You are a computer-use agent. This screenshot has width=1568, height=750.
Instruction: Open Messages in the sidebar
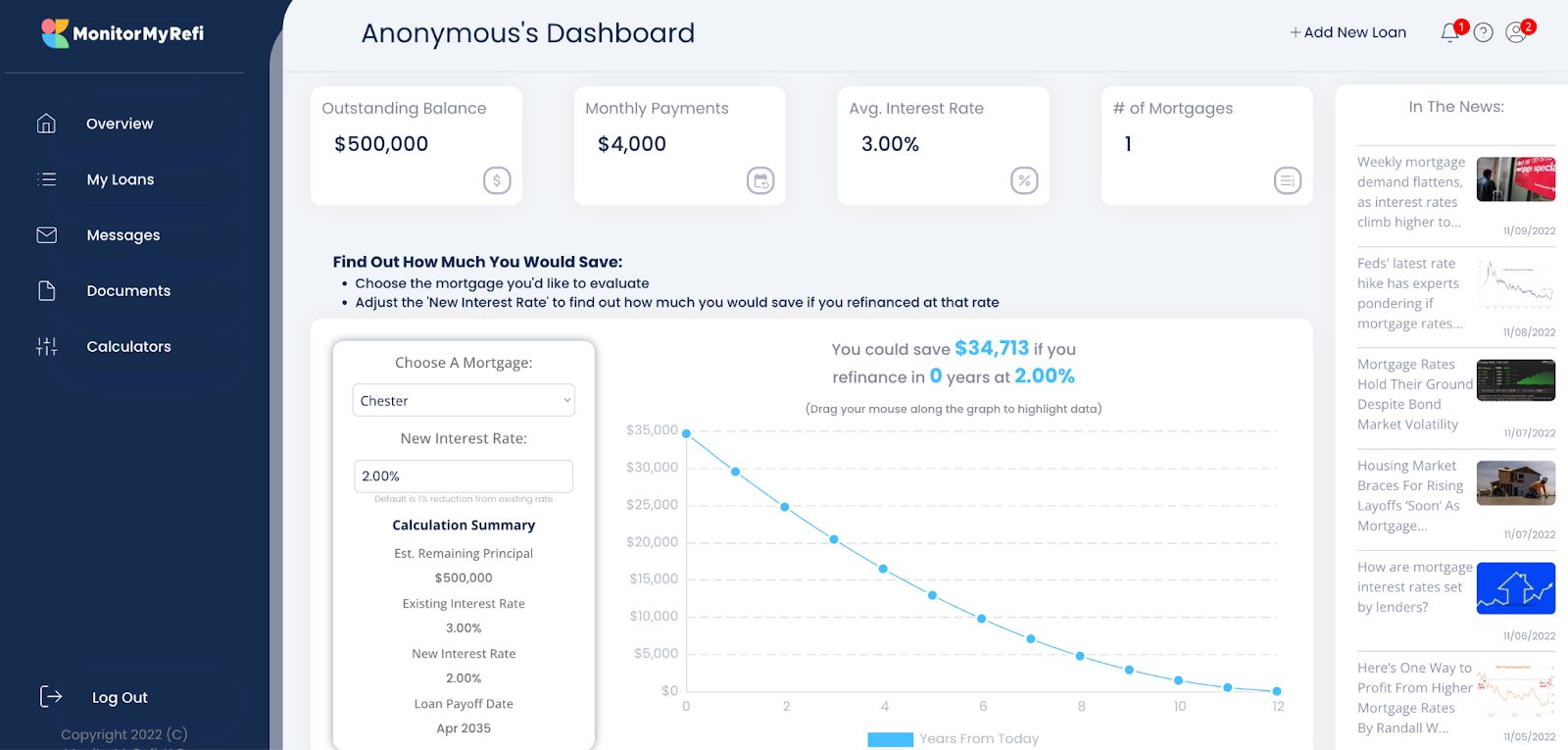tap(122, 235)
